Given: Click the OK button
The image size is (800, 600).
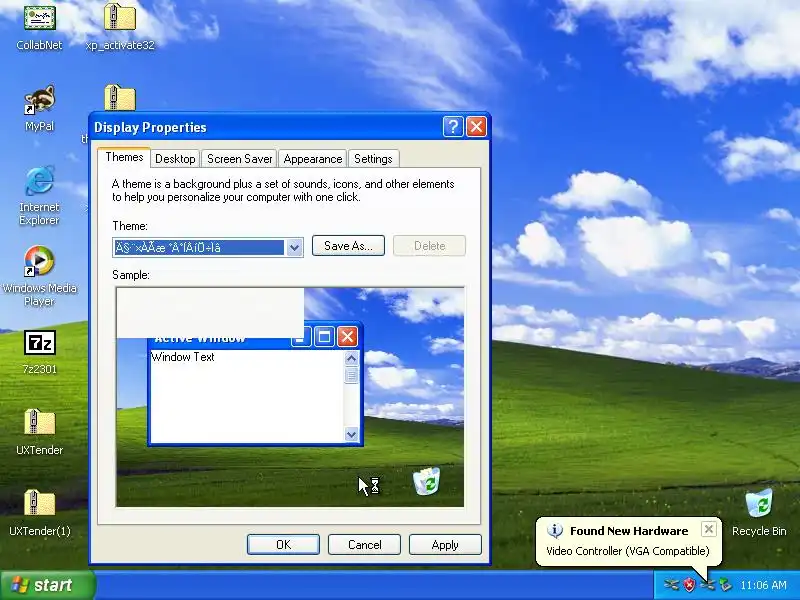Looking at the screenshot, I should (x=283, y=544).
